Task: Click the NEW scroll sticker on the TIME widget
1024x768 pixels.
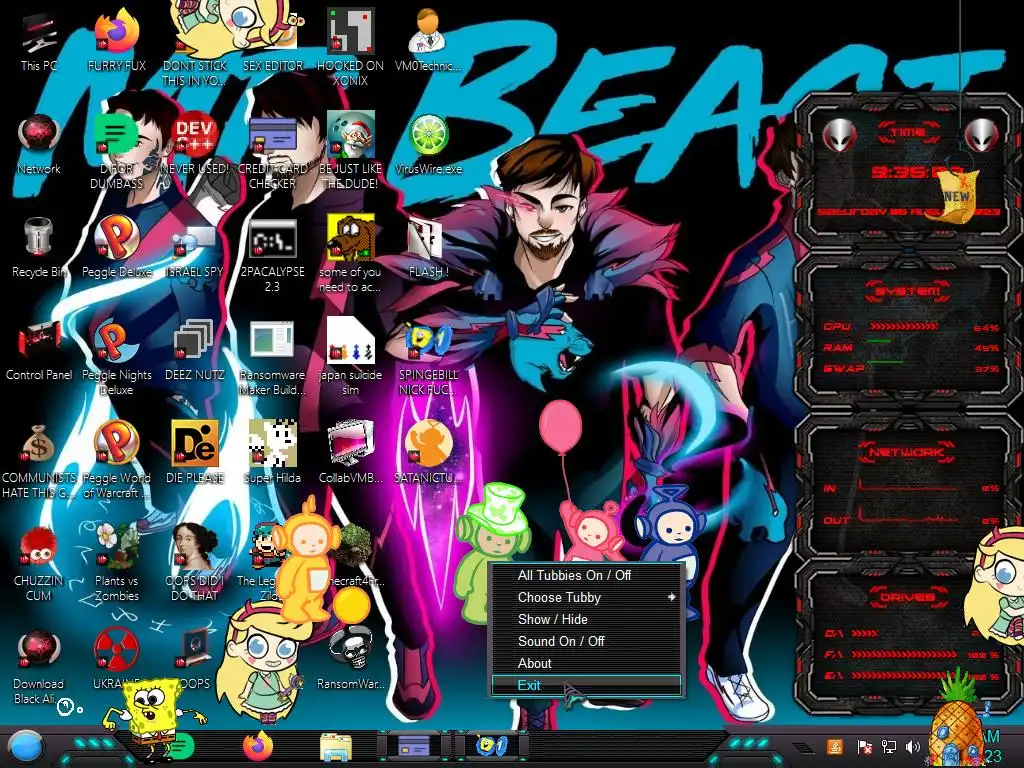Action: [957, 197]
